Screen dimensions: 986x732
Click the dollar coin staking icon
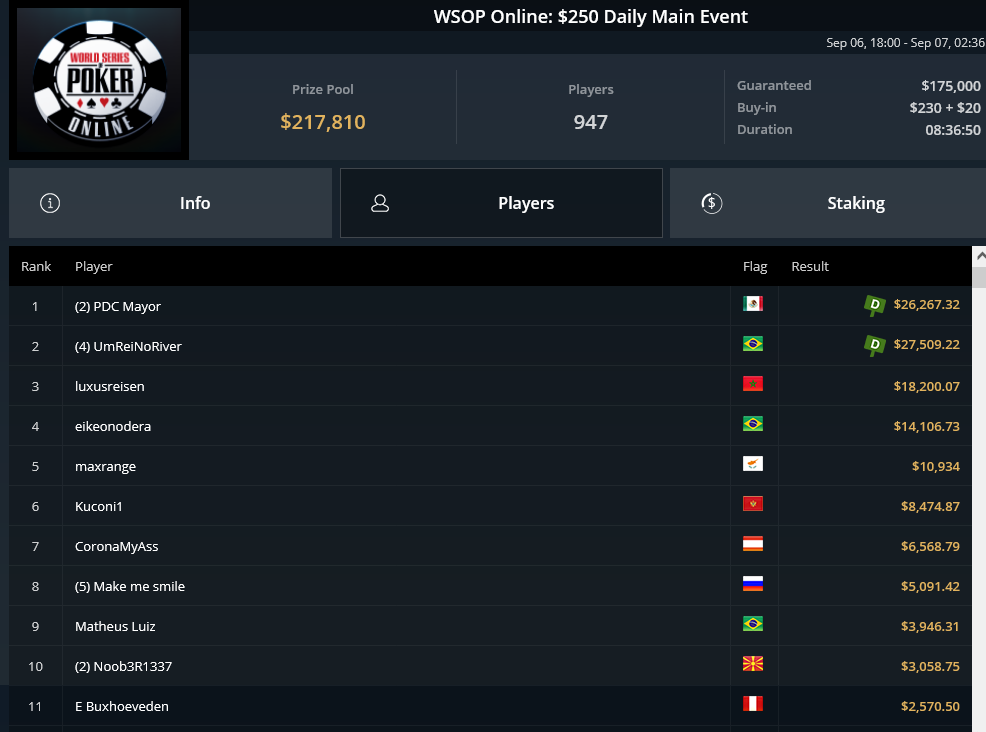[712, 203]
